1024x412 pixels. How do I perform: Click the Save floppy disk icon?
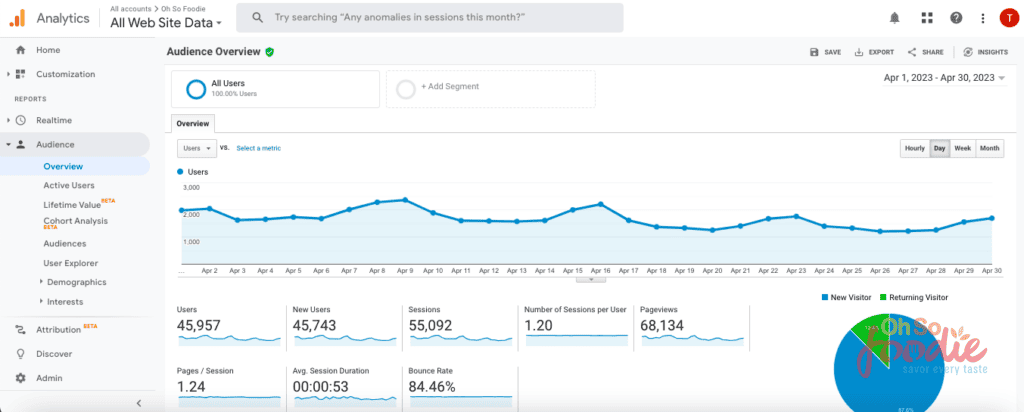point(814,52)
